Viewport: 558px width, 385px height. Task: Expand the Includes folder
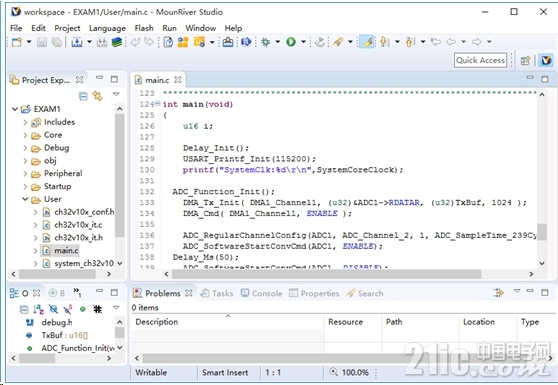coord(25,122)
